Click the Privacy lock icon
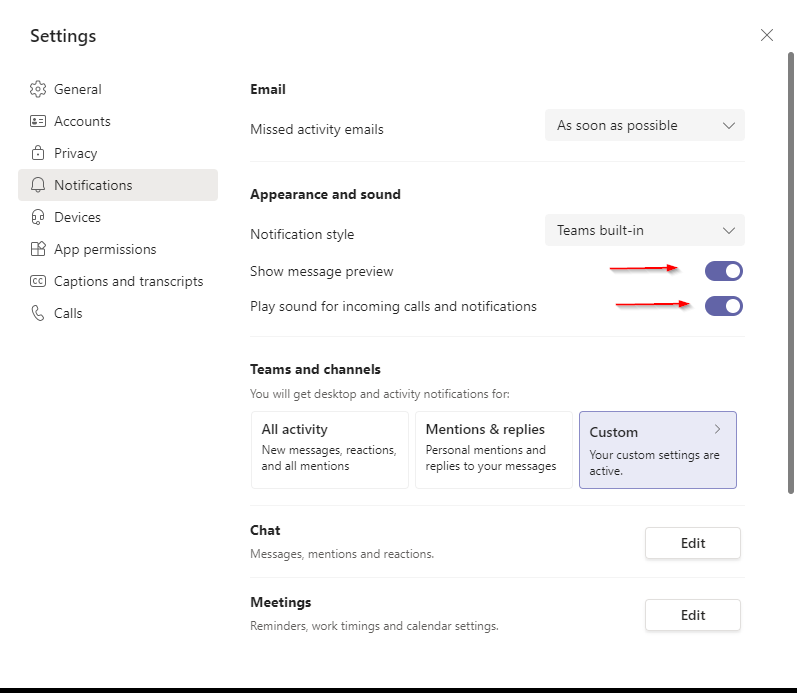The image size is (797, 693). (x=38, y=153)
